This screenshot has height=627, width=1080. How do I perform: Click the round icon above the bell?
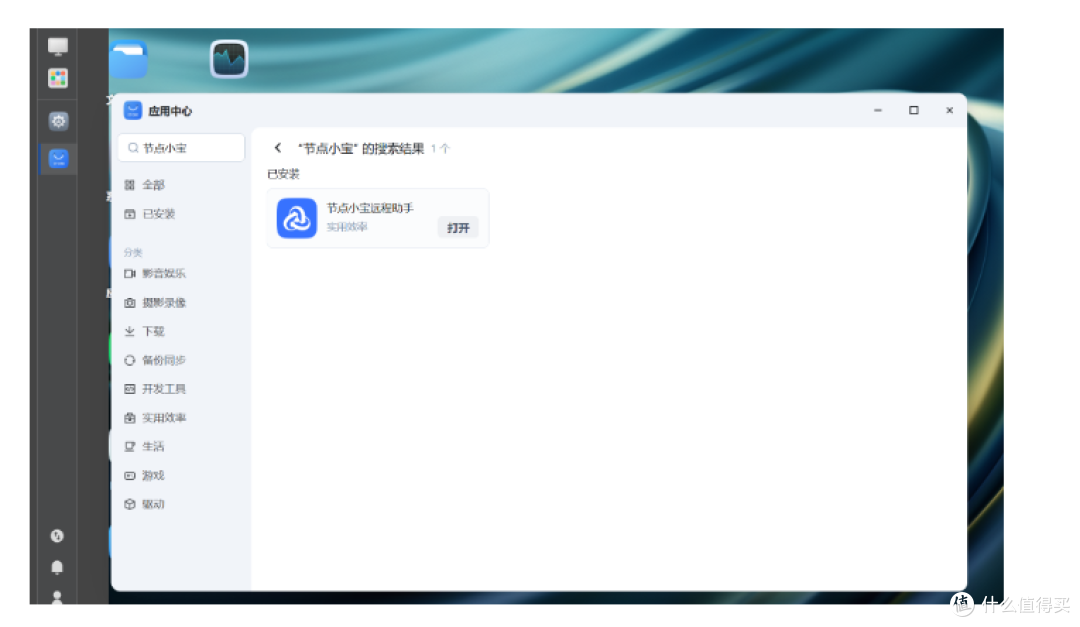click(x=57, y=535)
